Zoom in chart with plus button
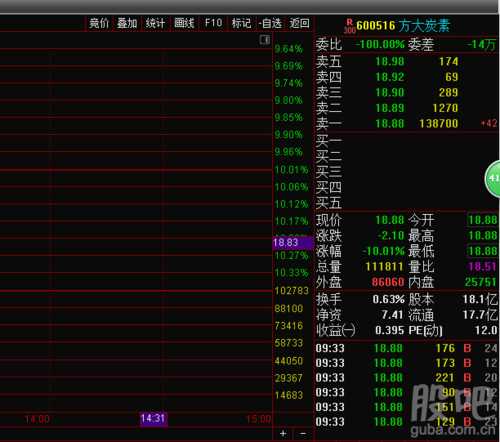 click(x=283, y=434)
